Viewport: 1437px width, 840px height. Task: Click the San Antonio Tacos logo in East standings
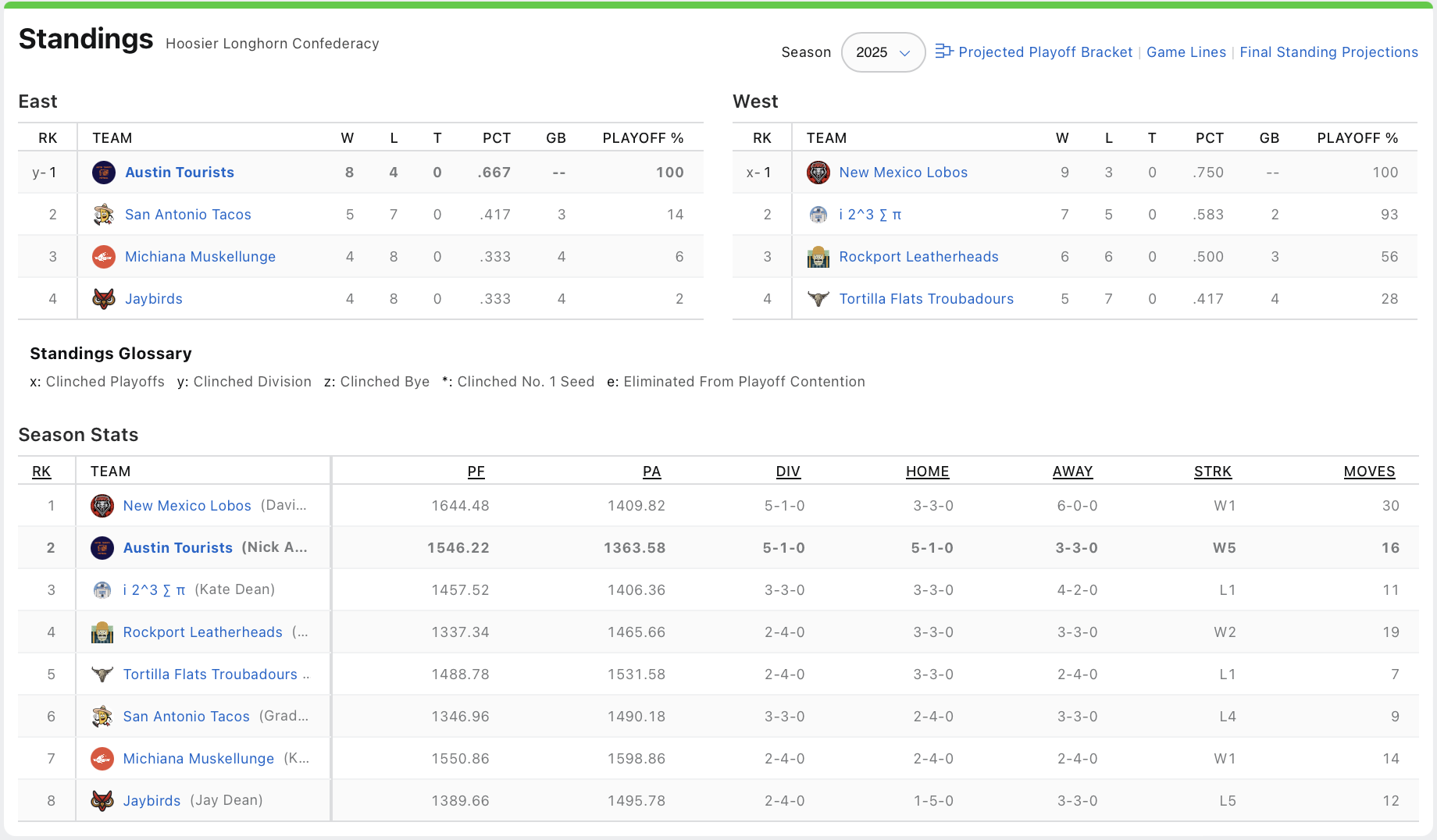click(x=104, y=215)
